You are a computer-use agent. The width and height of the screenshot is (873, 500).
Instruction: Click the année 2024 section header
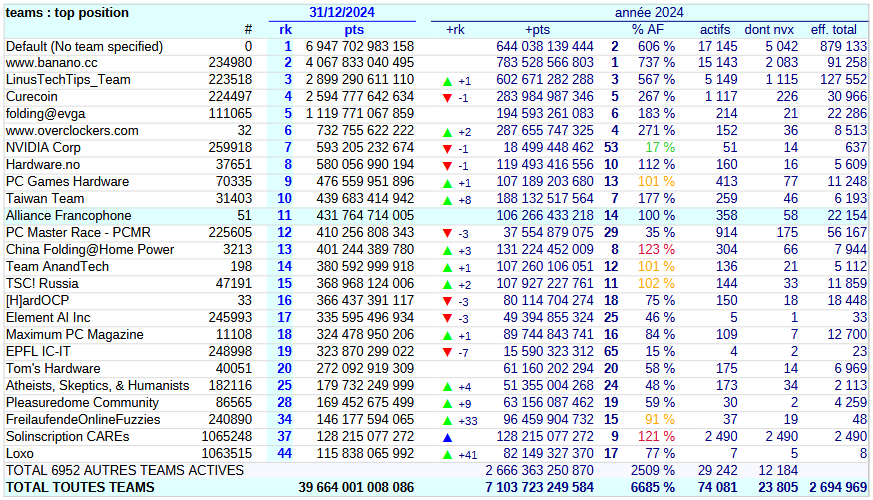[x=648, y=13]
